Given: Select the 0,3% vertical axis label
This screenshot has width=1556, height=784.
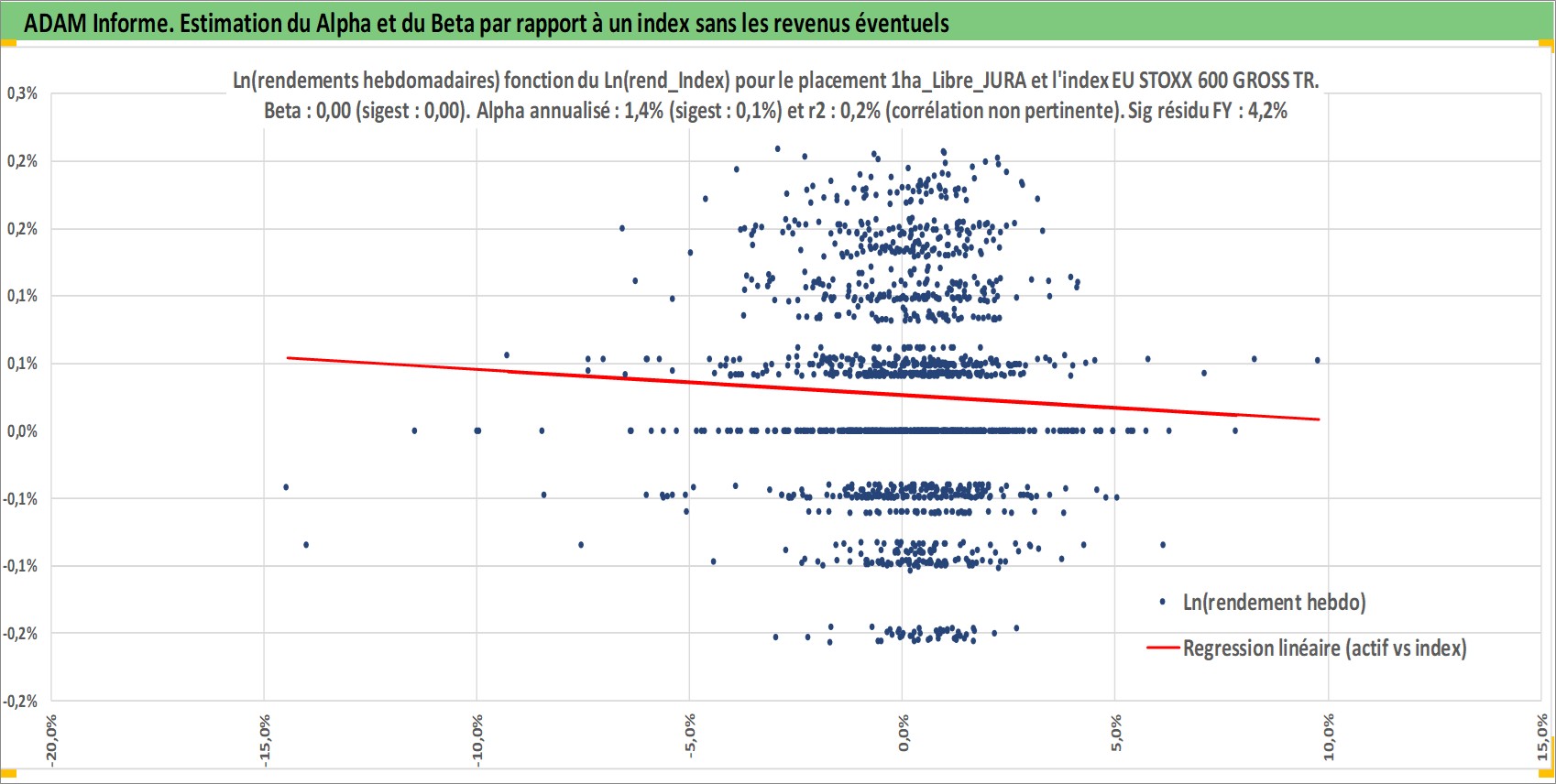Looking at the screenshot, I should pyautogui.click(x=22, y=93).
